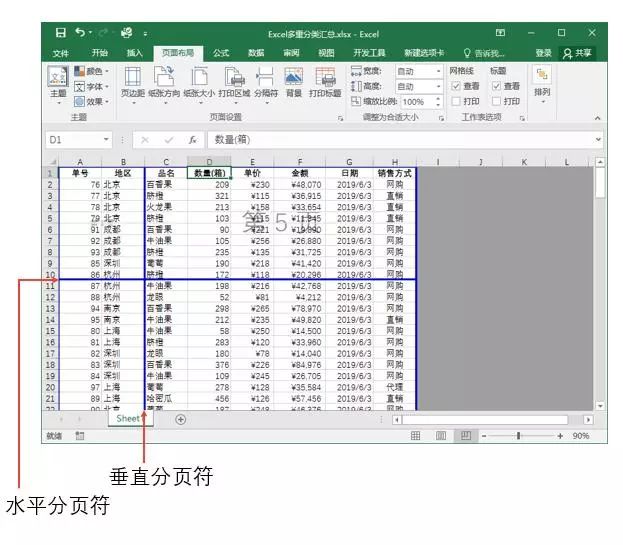Toggle Headings Print (打印) checkbox

pyautogui.click(x=496, y=101)
